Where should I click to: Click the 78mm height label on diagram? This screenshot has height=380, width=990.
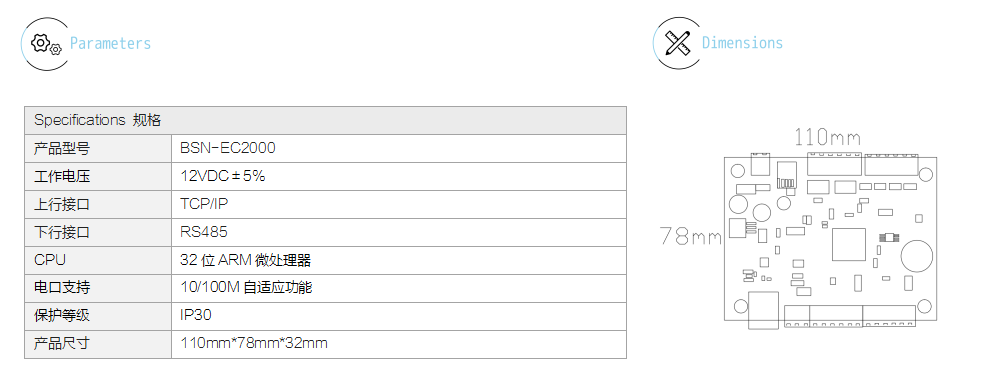(691, 236)
